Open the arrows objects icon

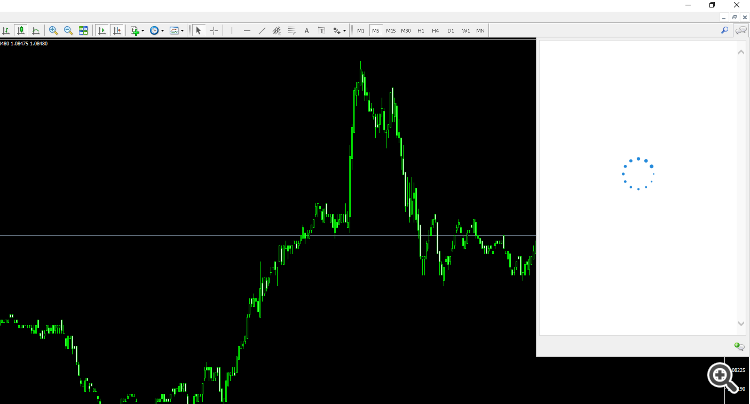tap(337, 31)
